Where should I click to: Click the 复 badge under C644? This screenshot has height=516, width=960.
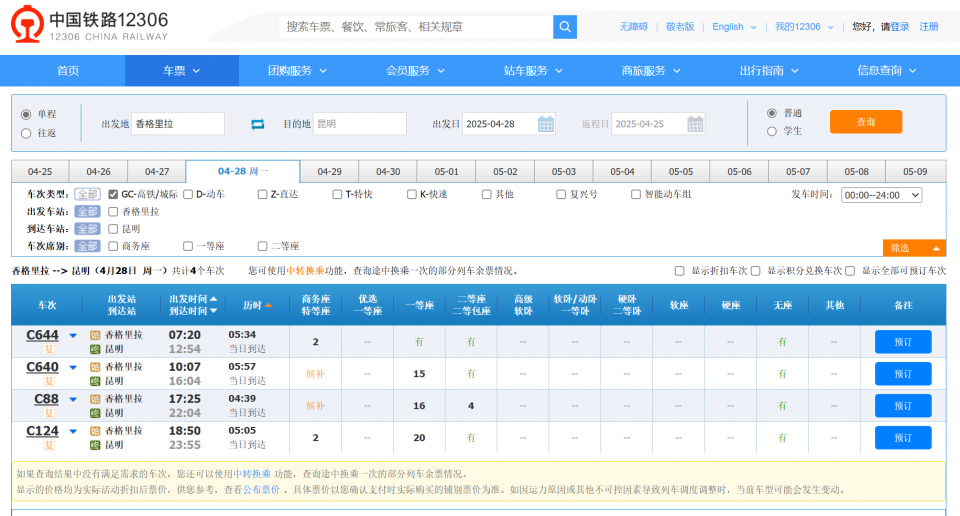(x=49, y=350)
